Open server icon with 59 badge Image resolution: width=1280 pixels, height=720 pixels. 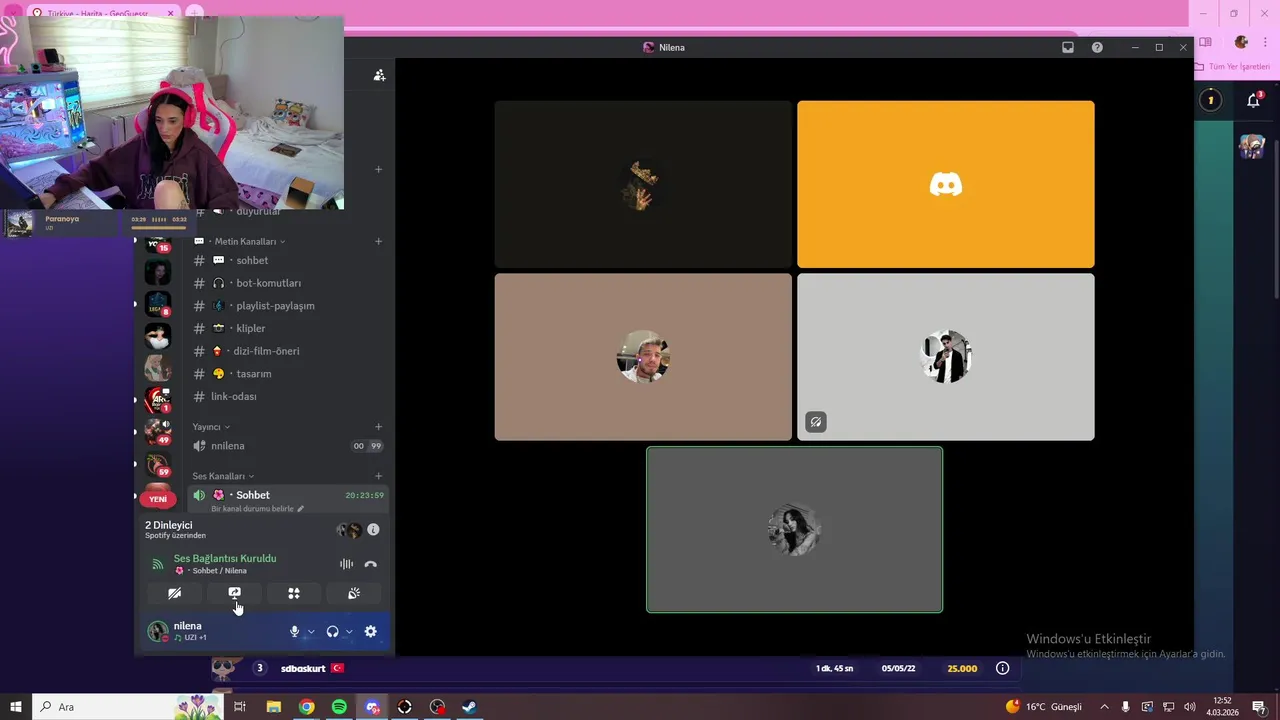point(158,464)
